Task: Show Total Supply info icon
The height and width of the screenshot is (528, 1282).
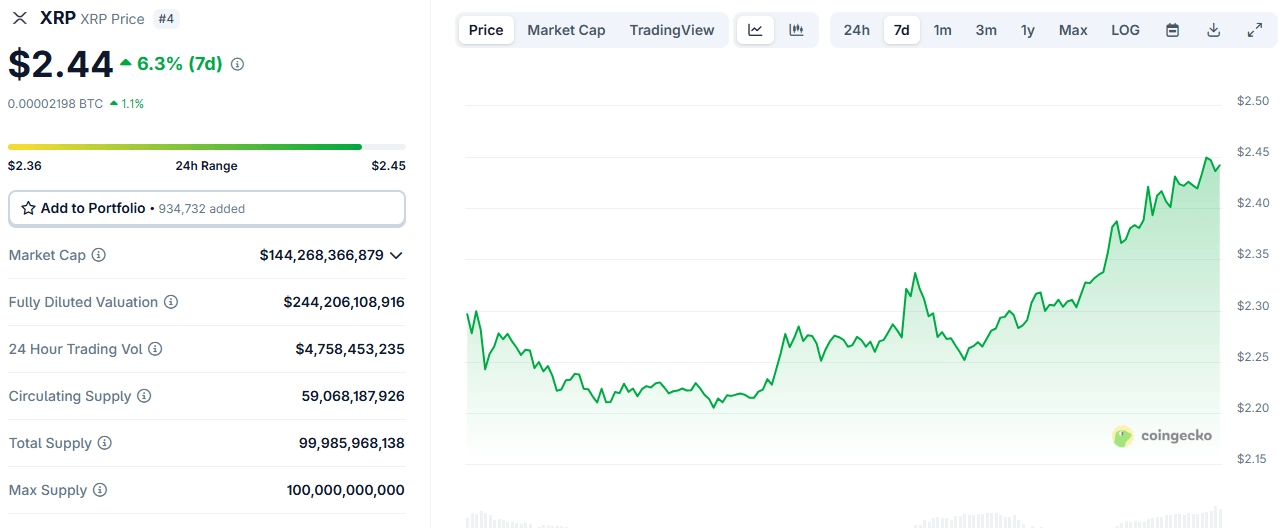Action: click(104, 443)
